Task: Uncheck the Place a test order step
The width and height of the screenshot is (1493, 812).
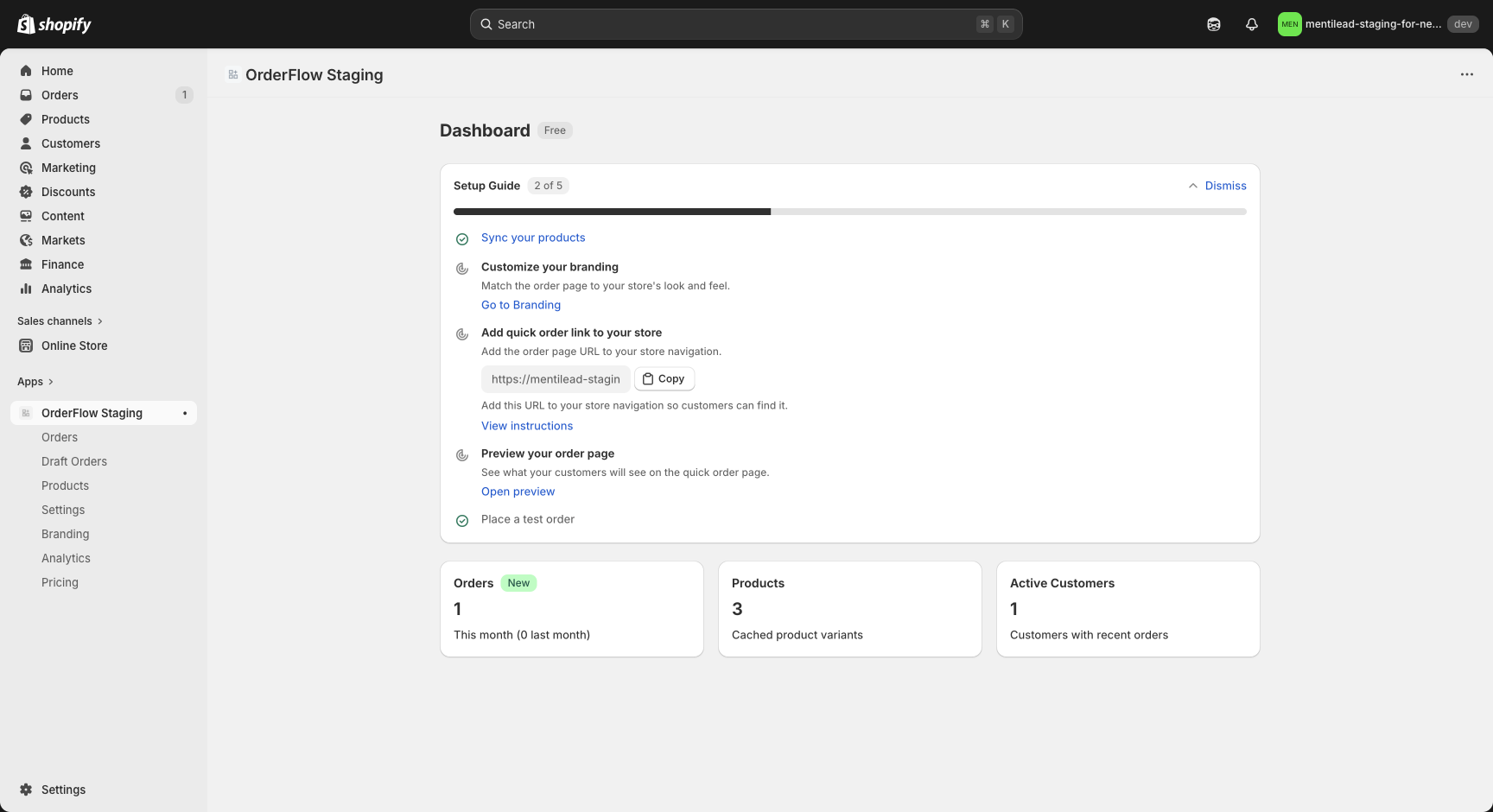Action: coord(461,520)
